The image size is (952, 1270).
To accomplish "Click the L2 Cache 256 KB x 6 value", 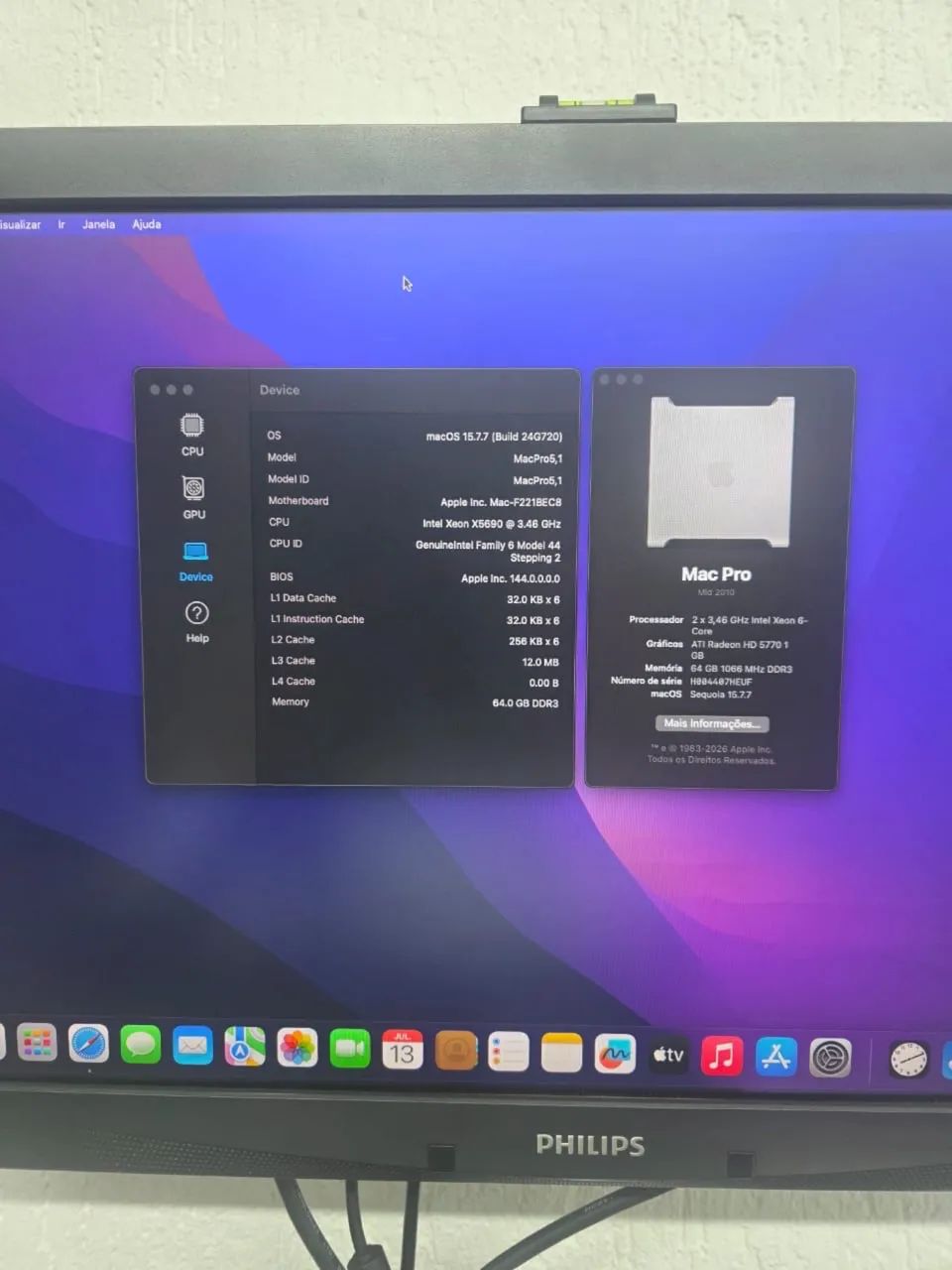I will click(534, 641).
